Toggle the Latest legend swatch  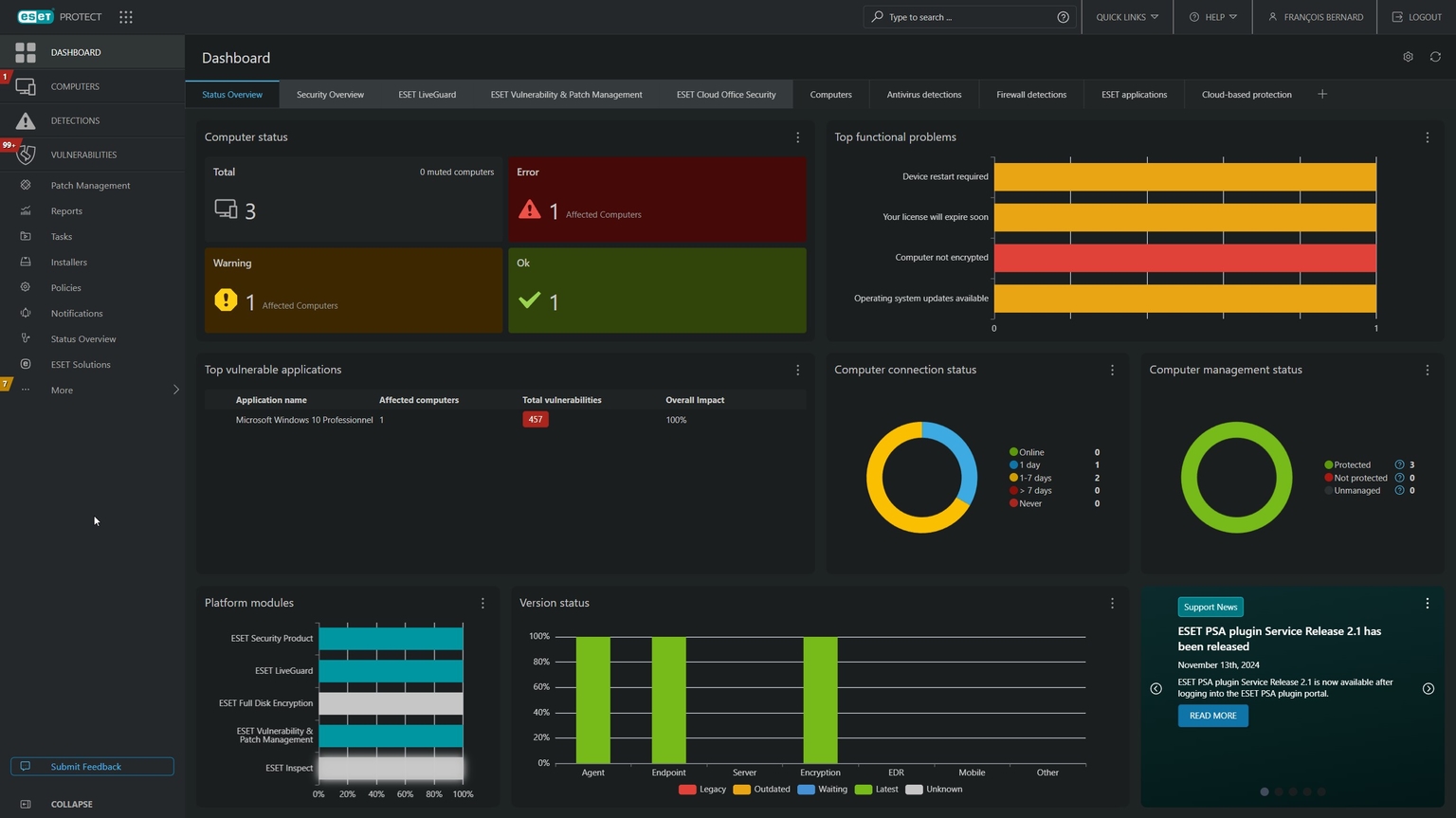click(863, 790)
